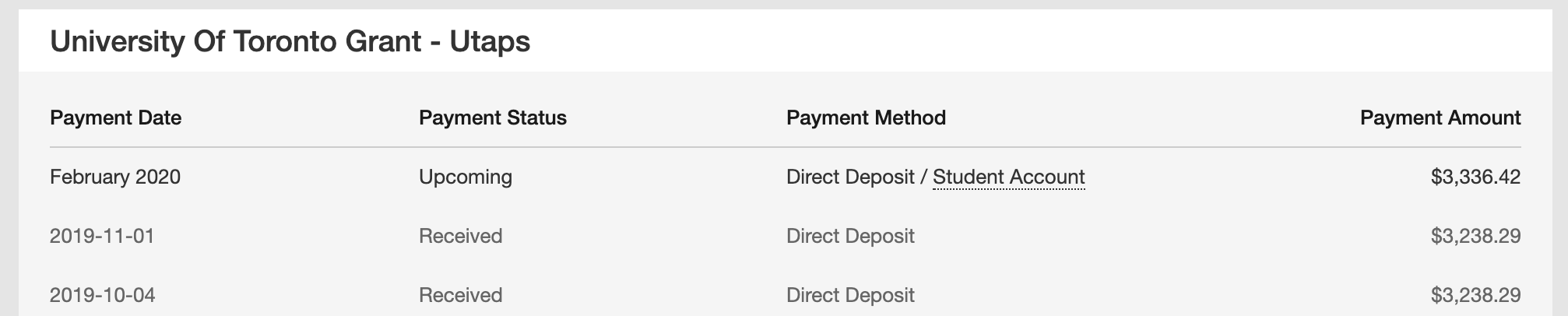Click Direct Deposit in the 2019-11-01 row

point(850,236)
